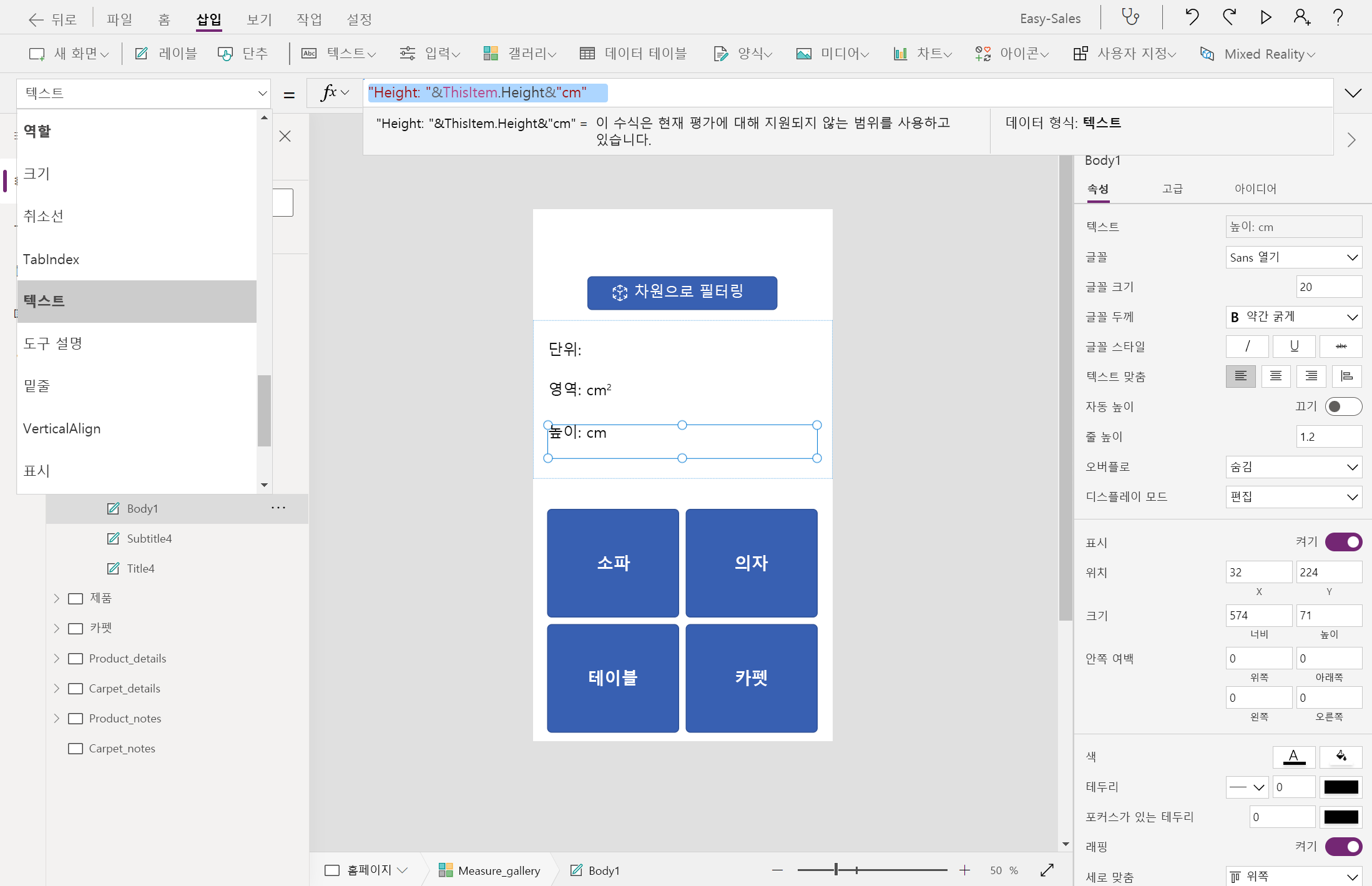This screenshot has width=1372, height=886.
Task: Click the Share user icon
Action: (x=1301, y=17)
